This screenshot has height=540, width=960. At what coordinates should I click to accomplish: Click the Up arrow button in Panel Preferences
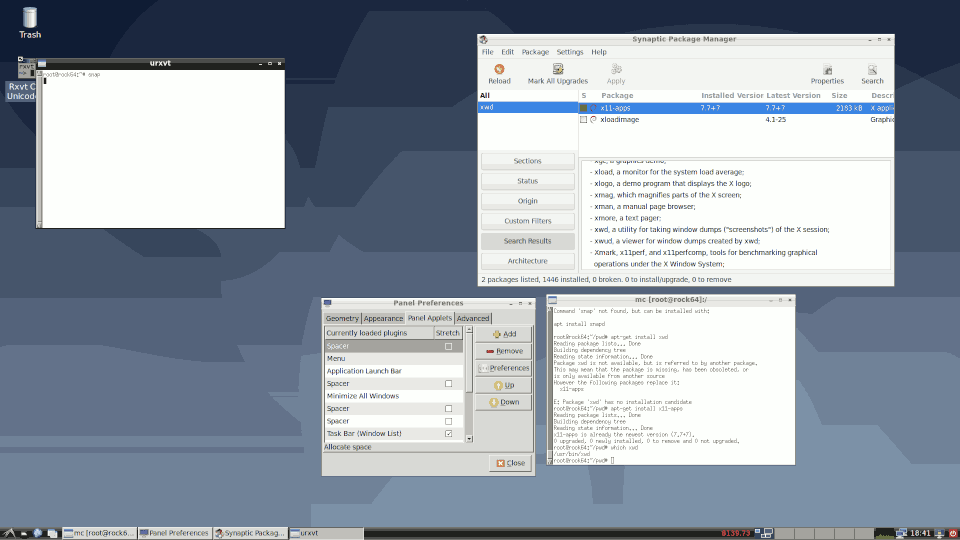tap(504, 385)
